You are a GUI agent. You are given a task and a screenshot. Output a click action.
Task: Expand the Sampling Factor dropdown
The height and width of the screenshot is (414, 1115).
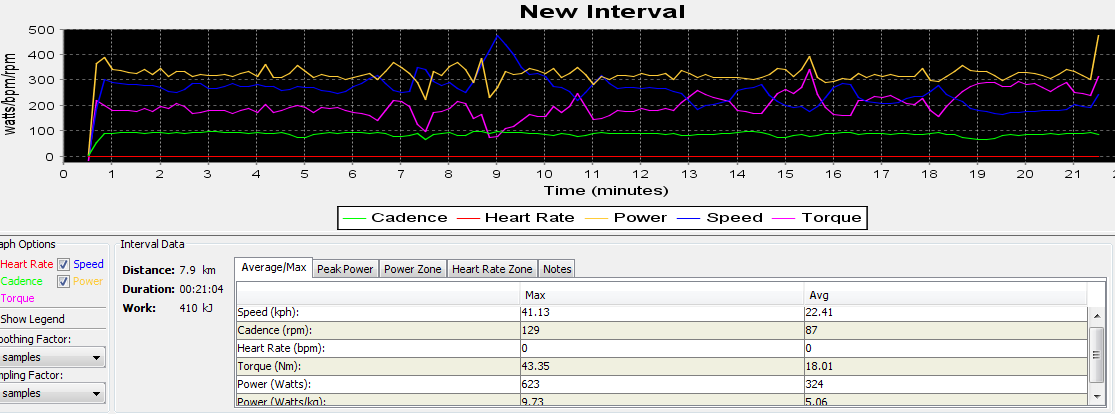(x=52, y=395)
